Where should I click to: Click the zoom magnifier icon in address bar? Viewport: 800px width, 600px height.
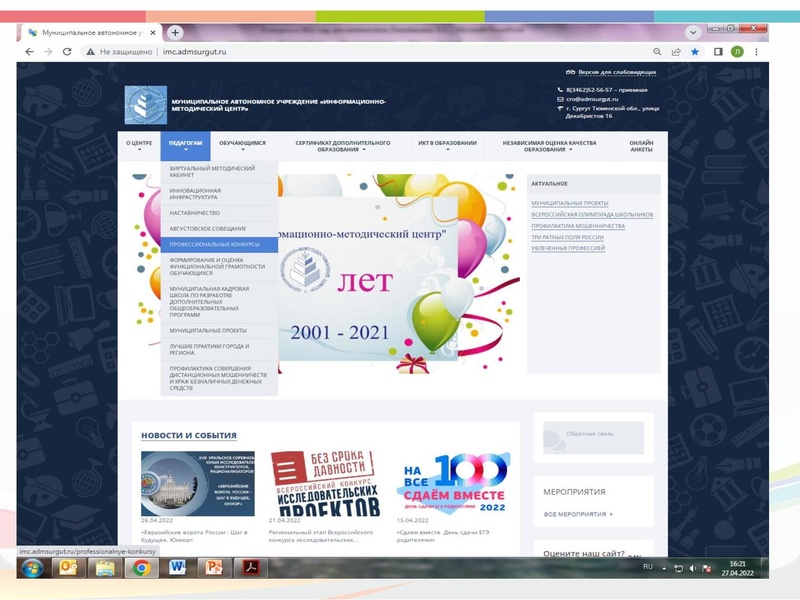pyautogui.click(x=657, y=52)
